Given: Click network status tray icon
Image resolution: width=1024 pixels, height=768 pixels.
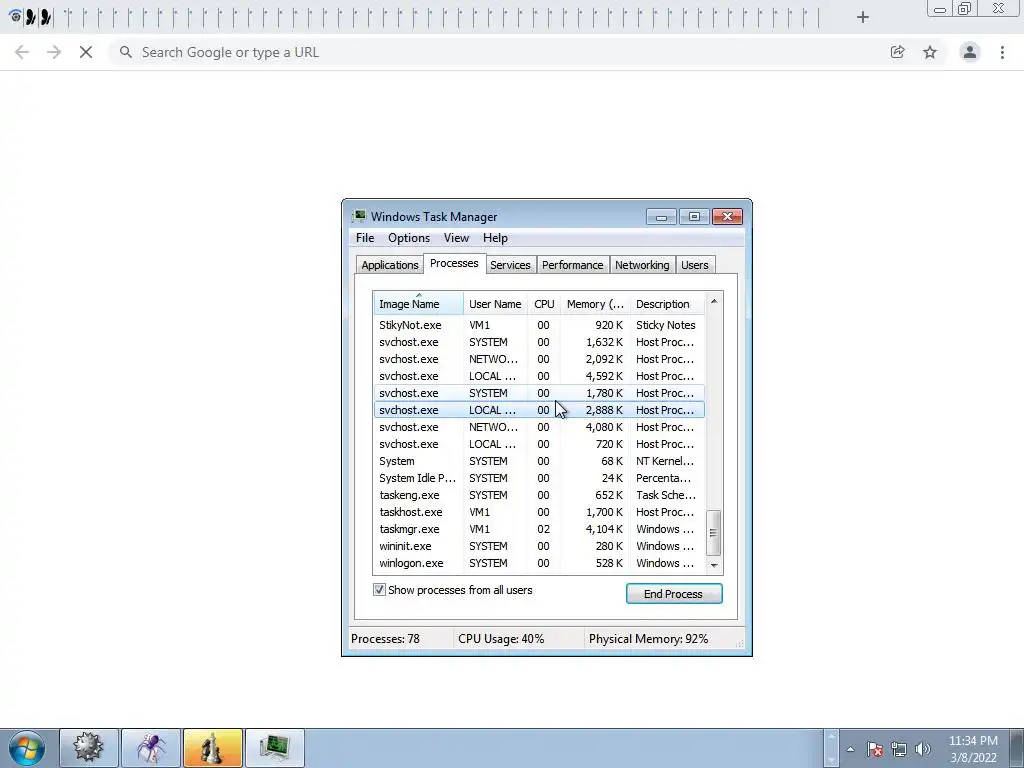Looking at the screenshot, I should 899,749.
